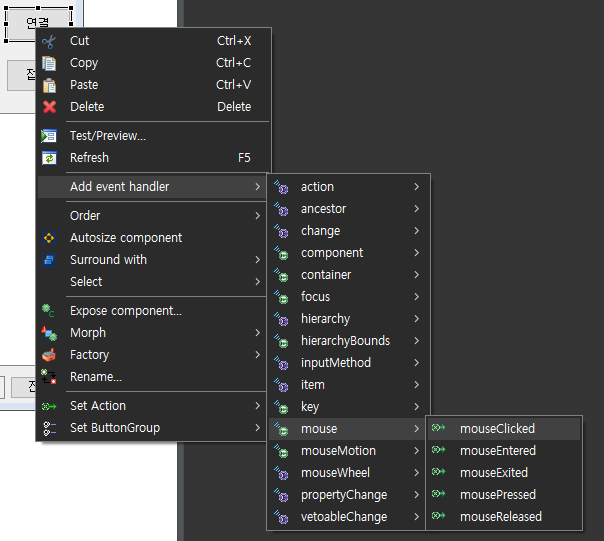Click the Rename icon

click(x=49, y=376)
